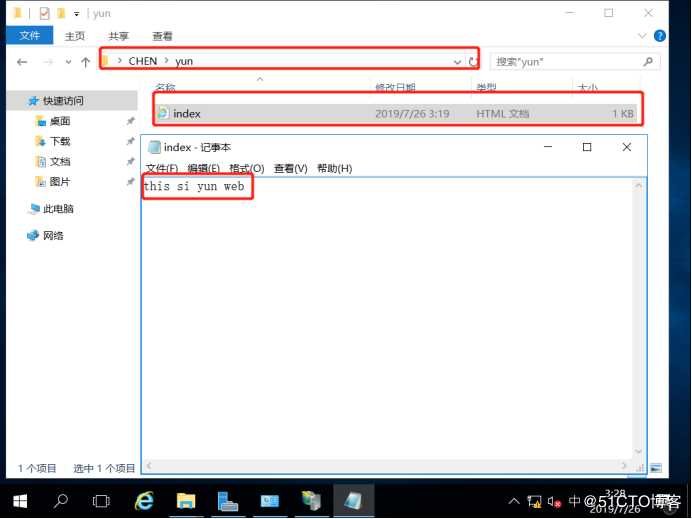The image size is (692, 519).
Task: Launch Internet Explorer from taskbar
Action: [144, 501]
